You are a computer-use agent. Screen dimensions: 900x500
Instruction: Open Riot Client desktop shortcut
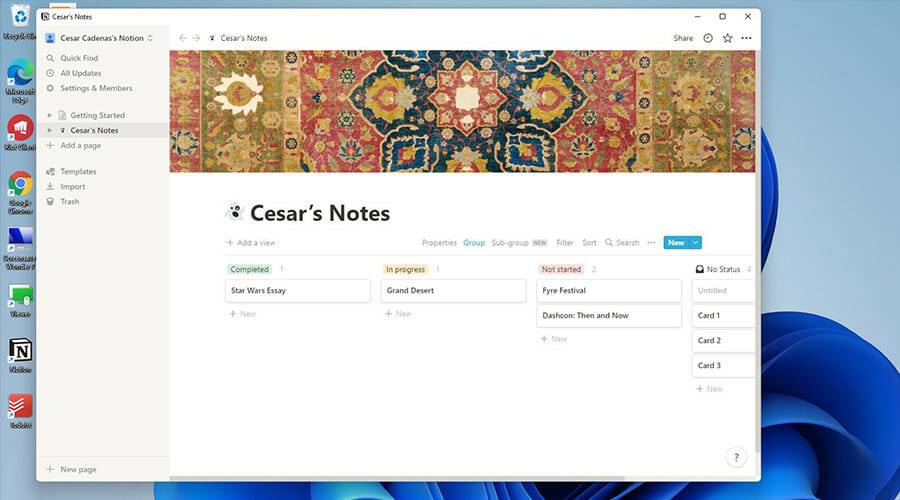20,133
